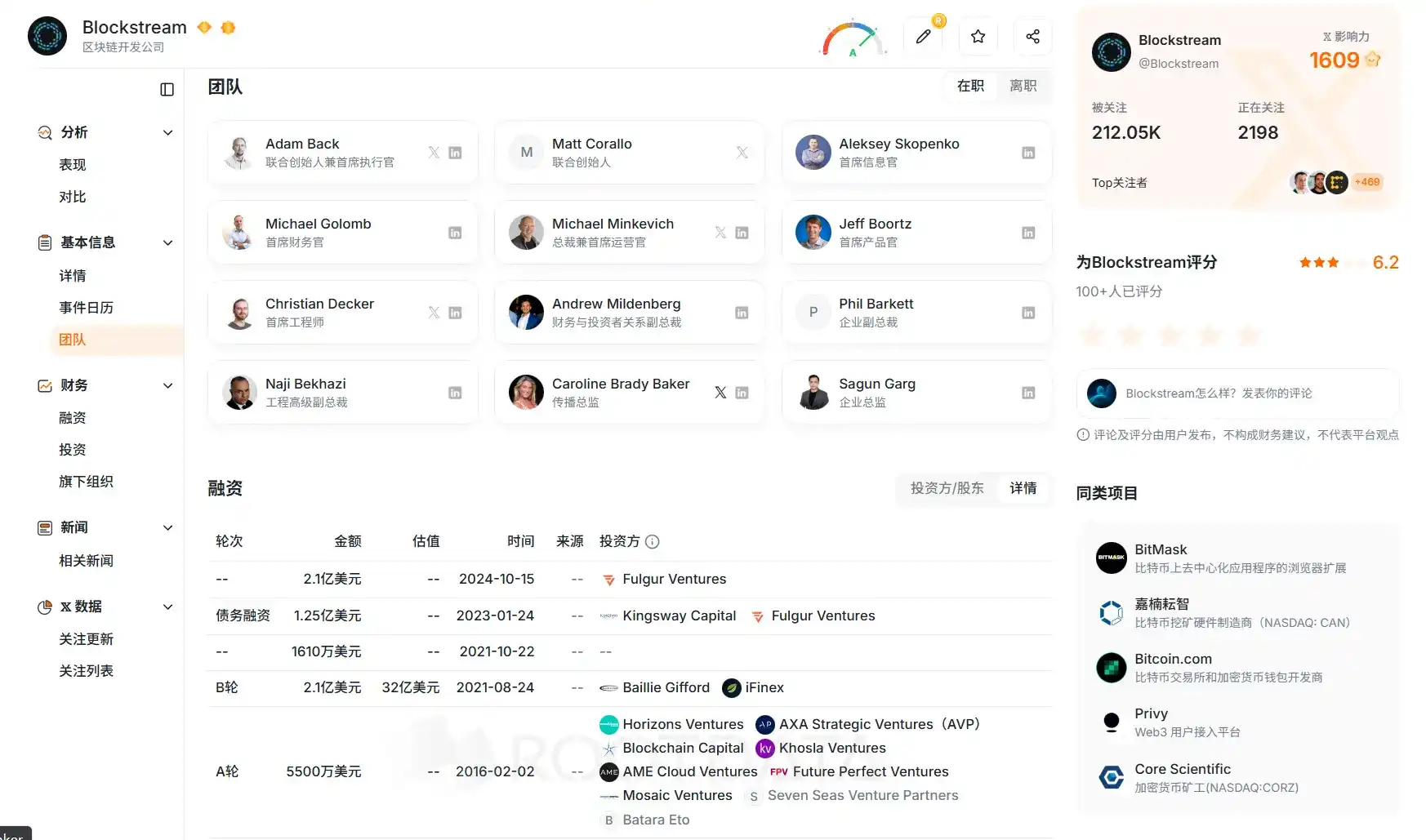Click the edit pencil icon

[924, 36]
